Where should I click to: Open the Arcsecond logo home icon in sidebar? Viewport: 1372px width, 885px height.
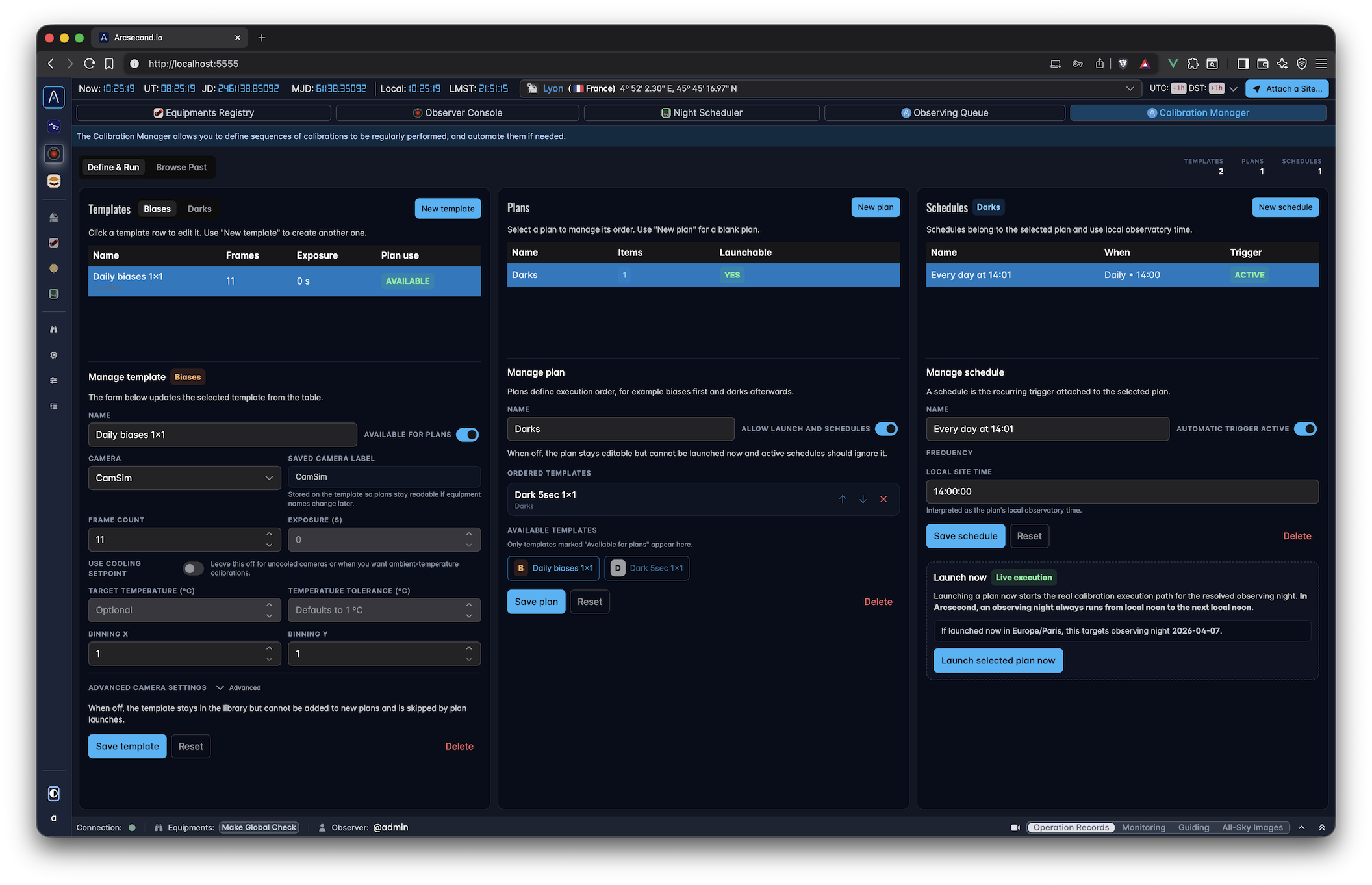click(54, 97)
